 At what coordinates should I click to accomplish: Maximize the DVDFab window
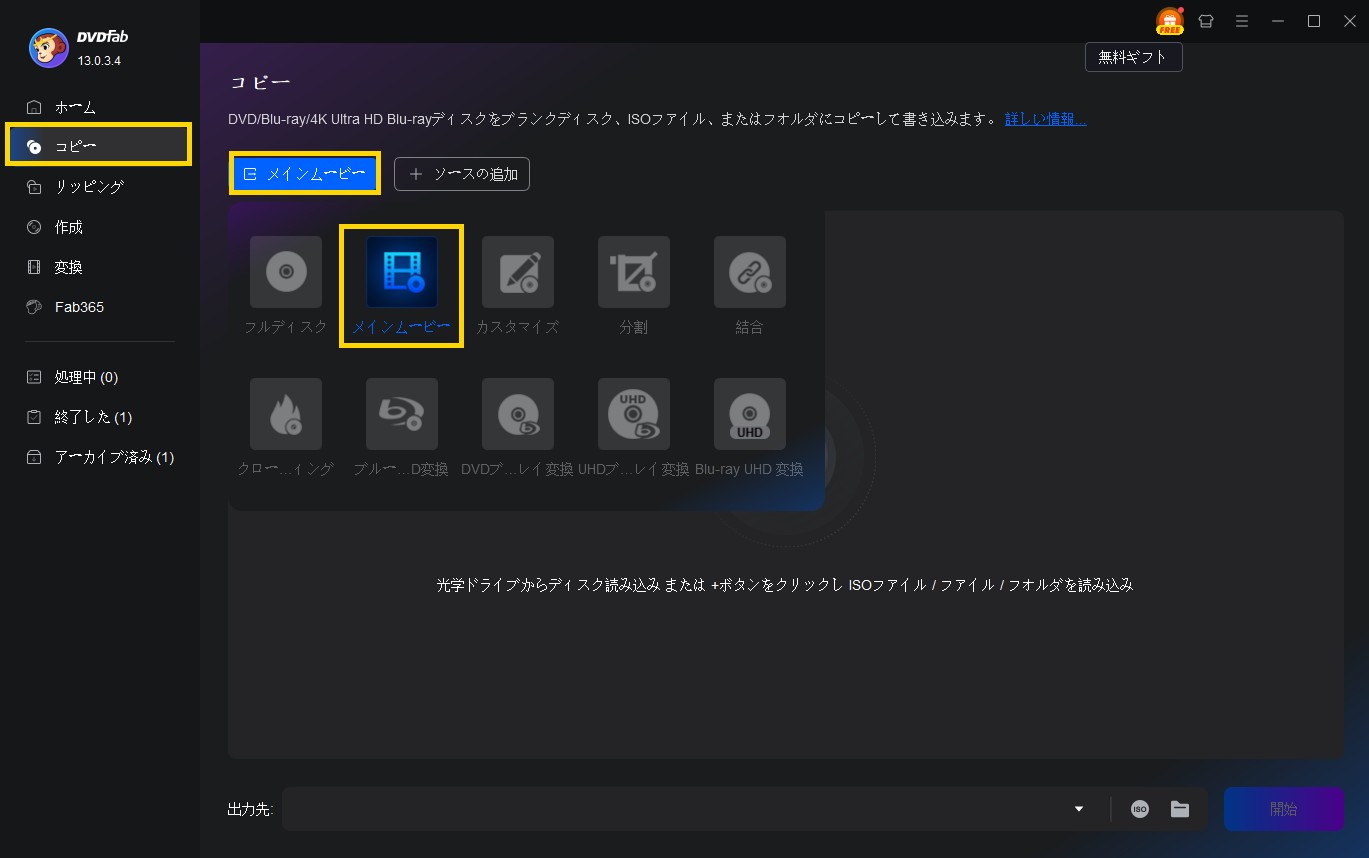point(1314,21)
